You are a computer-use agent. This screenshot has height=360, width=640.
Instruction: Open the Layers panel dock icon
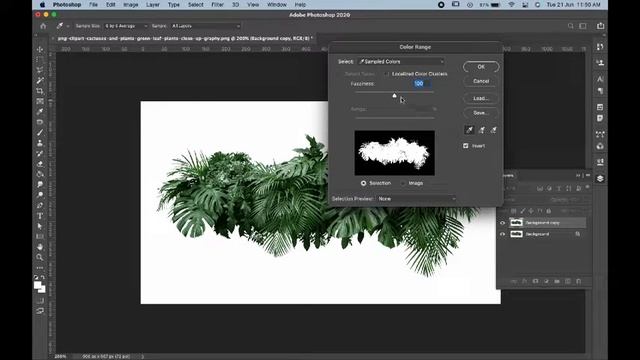point(600,178)
